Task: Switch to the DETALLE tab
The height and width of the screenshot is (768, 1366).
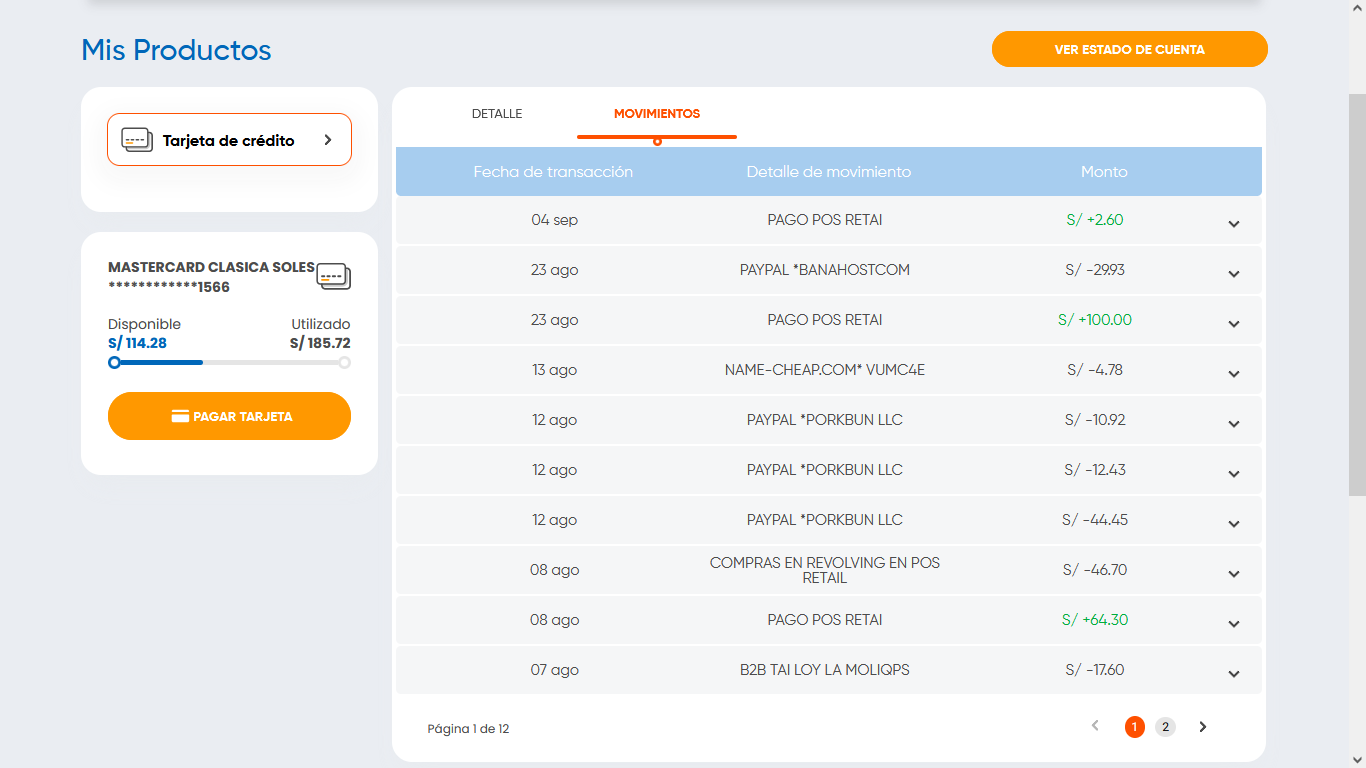Action: (497, 114)
